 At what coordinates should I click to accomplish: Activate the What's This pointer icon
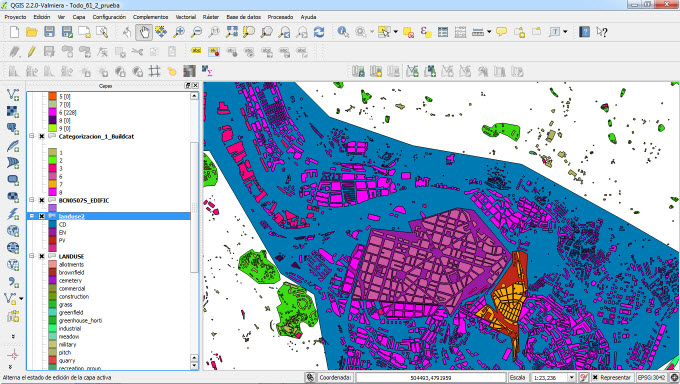pos(602,32)
